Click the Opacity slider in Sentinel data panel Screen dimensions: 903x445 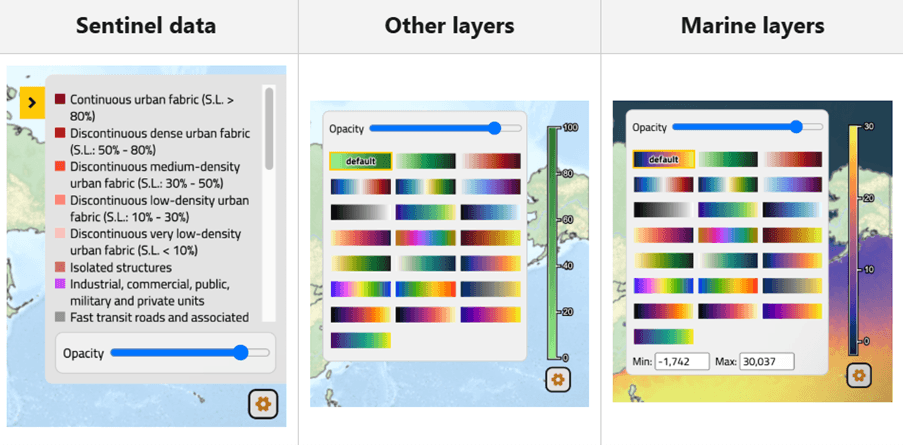click(240, 352)
